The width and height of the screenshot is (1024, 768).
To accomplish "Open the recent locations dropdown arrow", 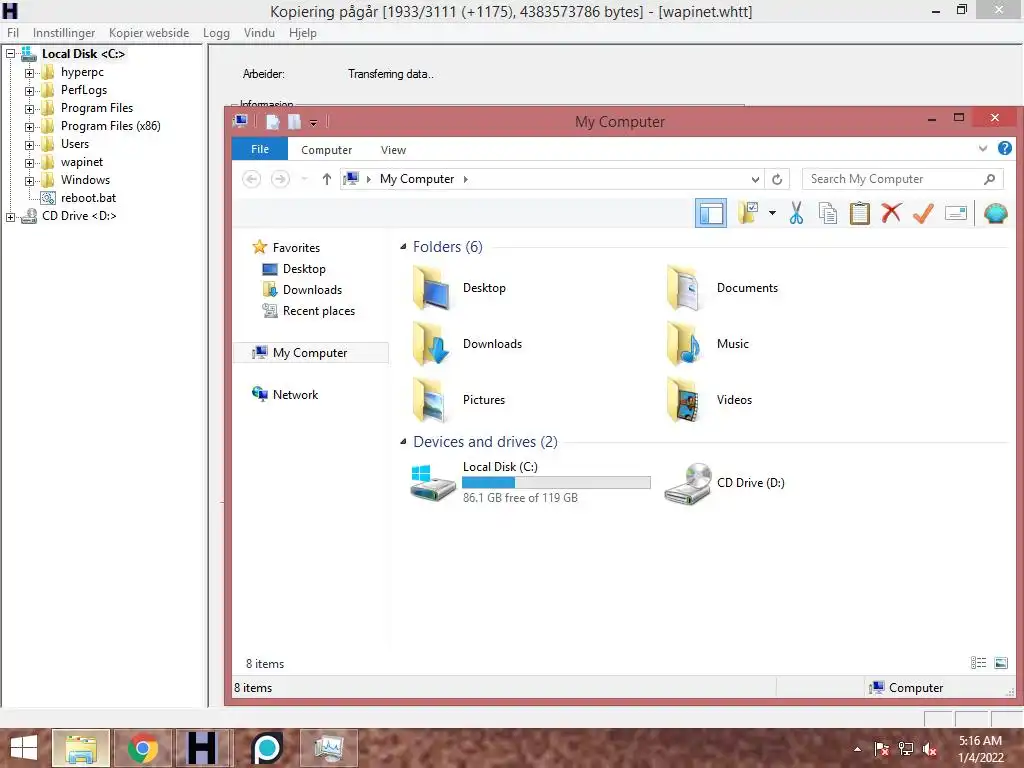I will click(x=304, y=179).
